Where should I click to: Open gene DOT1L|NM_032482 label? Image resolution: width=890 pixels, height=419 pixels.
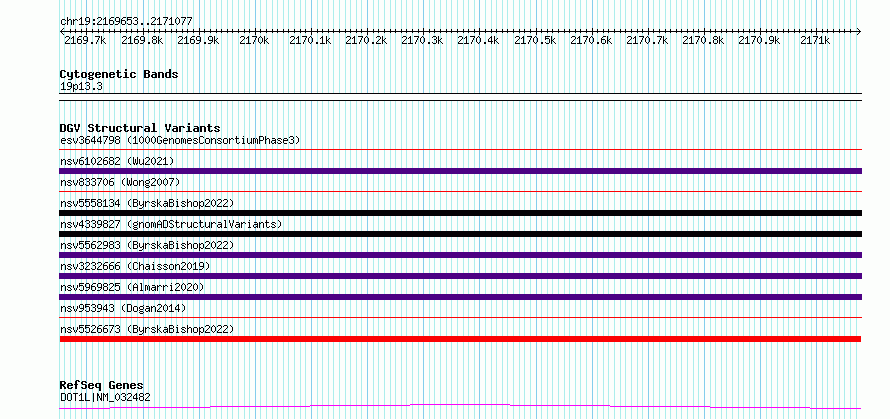[105, 397]
